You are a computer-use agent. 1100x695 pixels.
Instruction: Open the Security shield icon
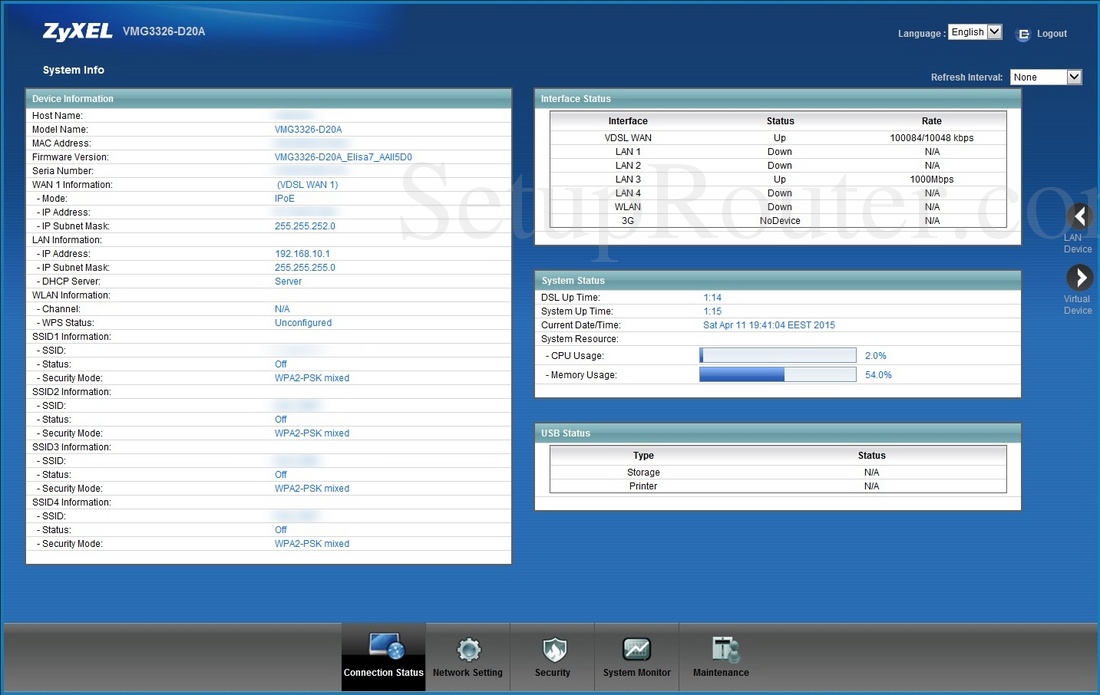(x=552, y=650)
